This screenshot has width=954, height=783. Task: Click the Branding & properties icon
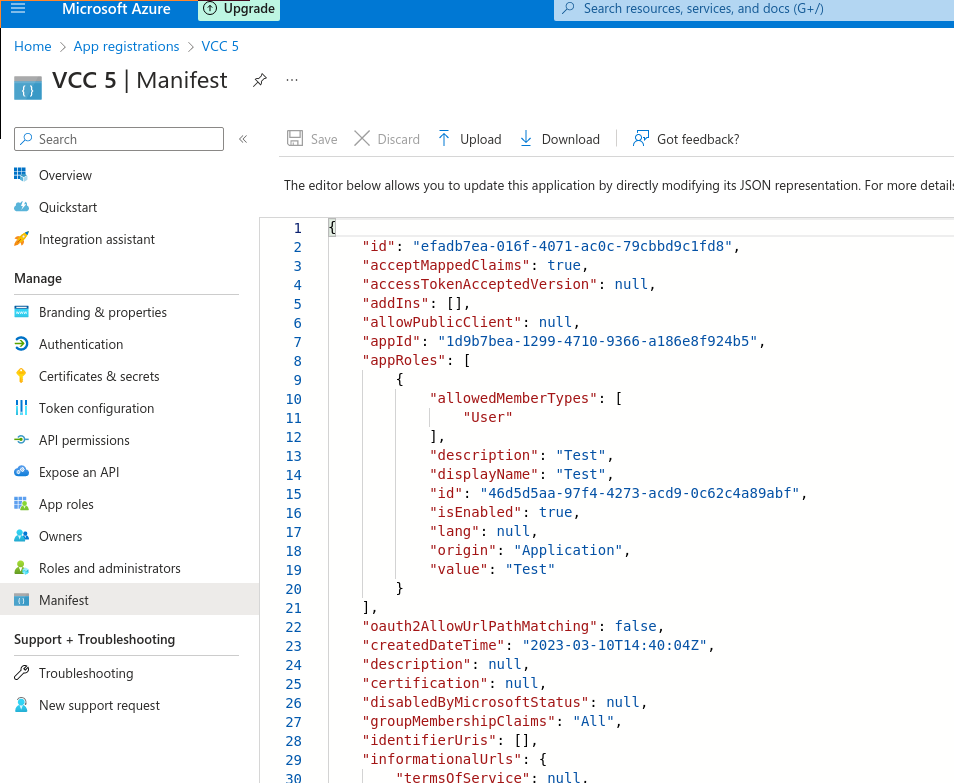pyautogui.click(x=21, y=312)
